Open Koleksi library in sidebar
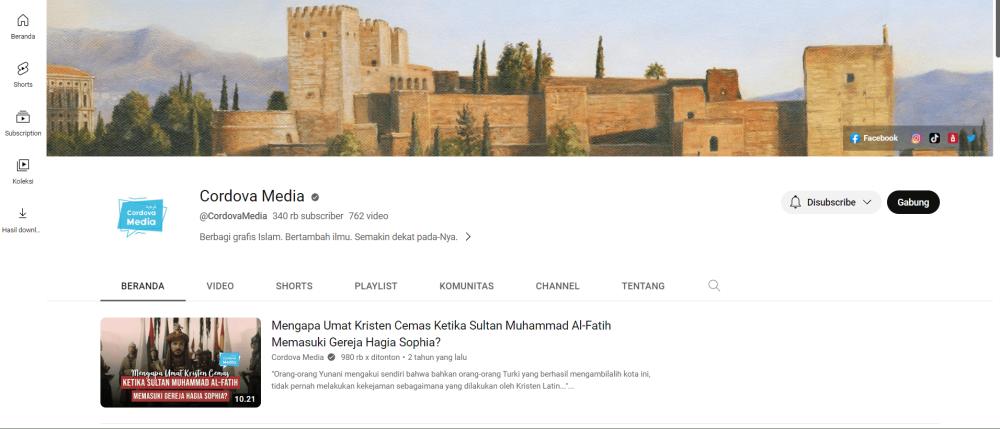The width and height of the screenshot is (1000, 429). (x=23, y=171)
